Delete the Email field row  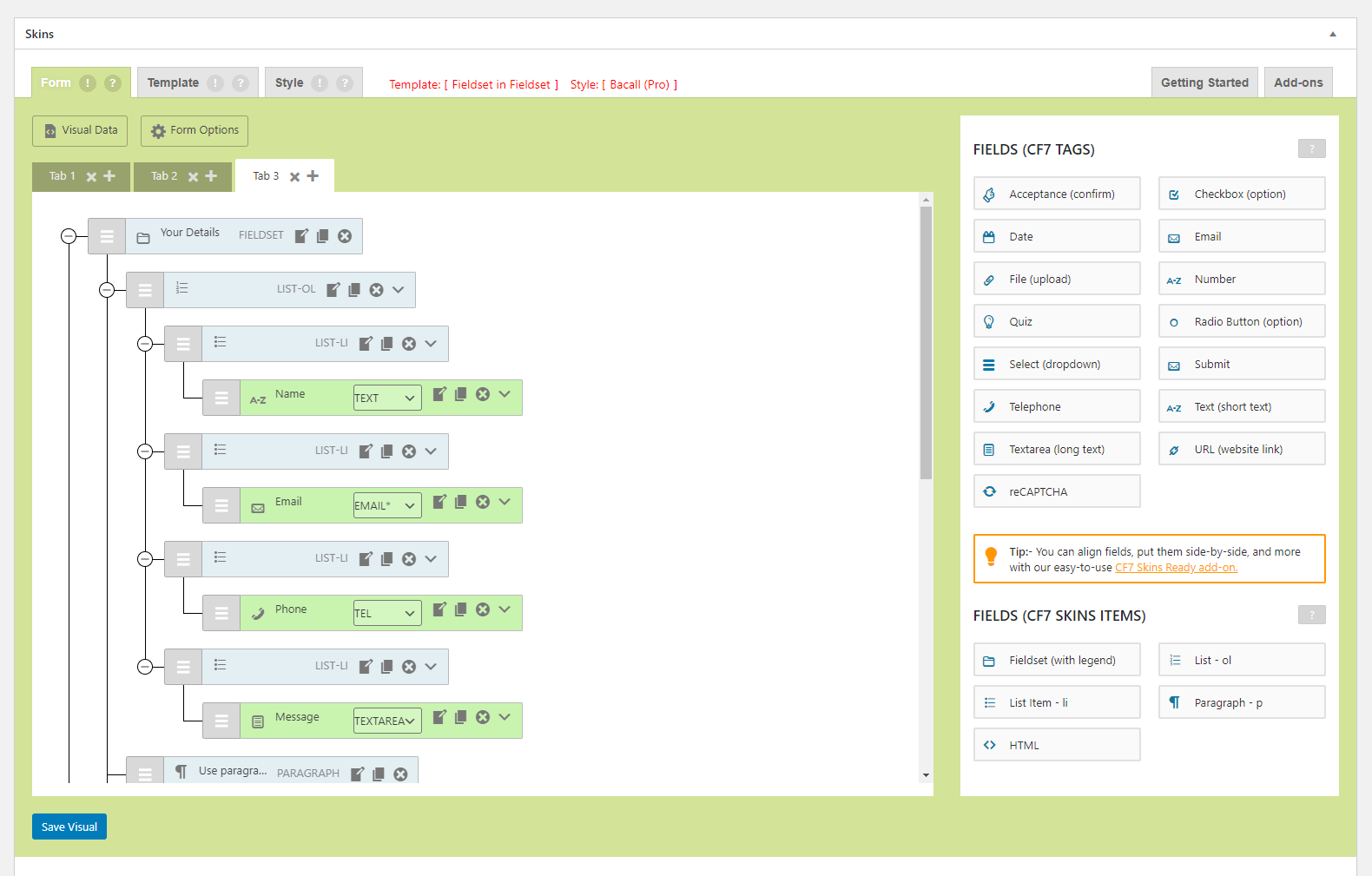pos(483,502)
